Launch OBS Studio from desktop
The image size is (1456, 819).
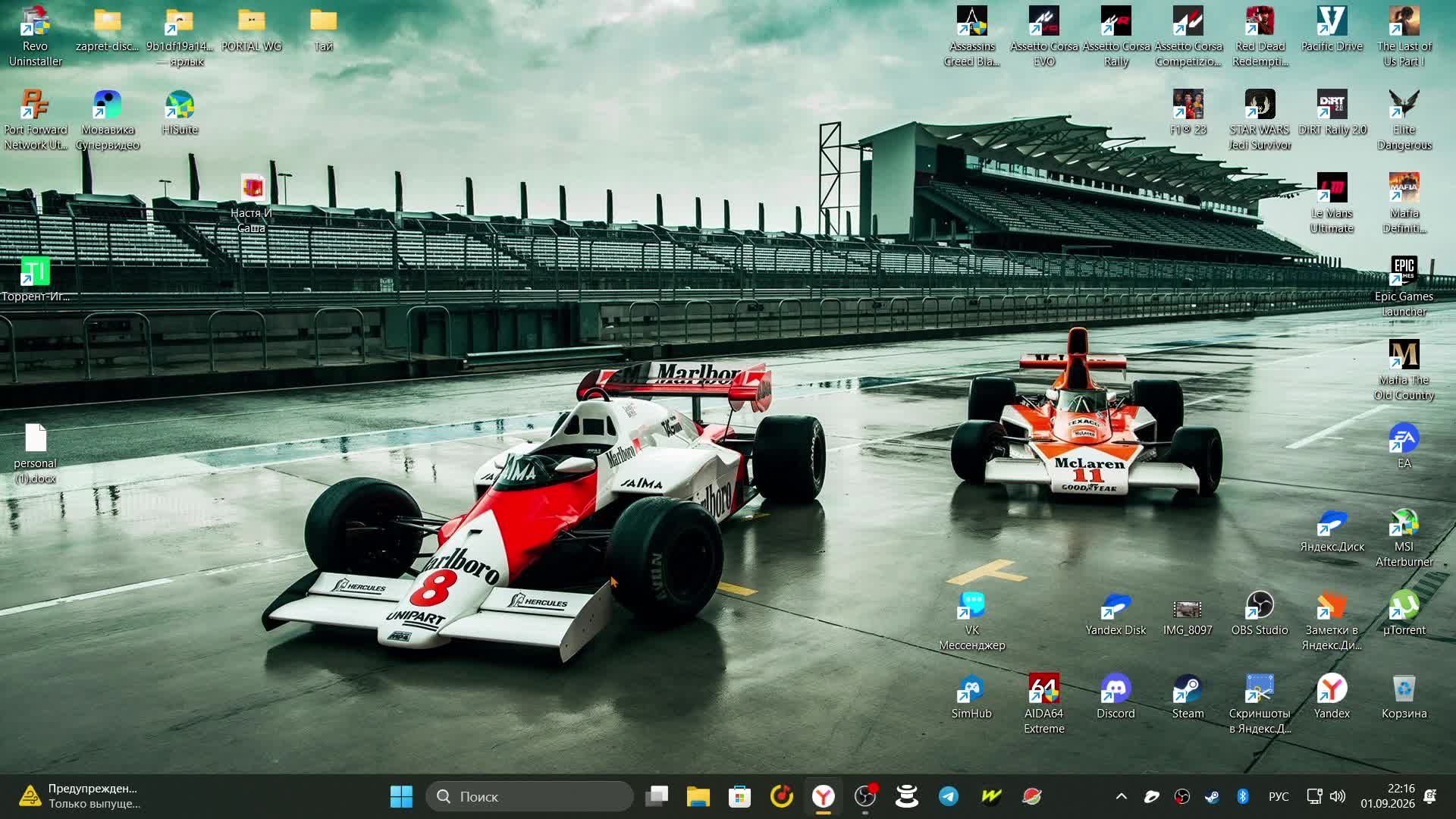pyautogui.click(x=1260, y=613)
